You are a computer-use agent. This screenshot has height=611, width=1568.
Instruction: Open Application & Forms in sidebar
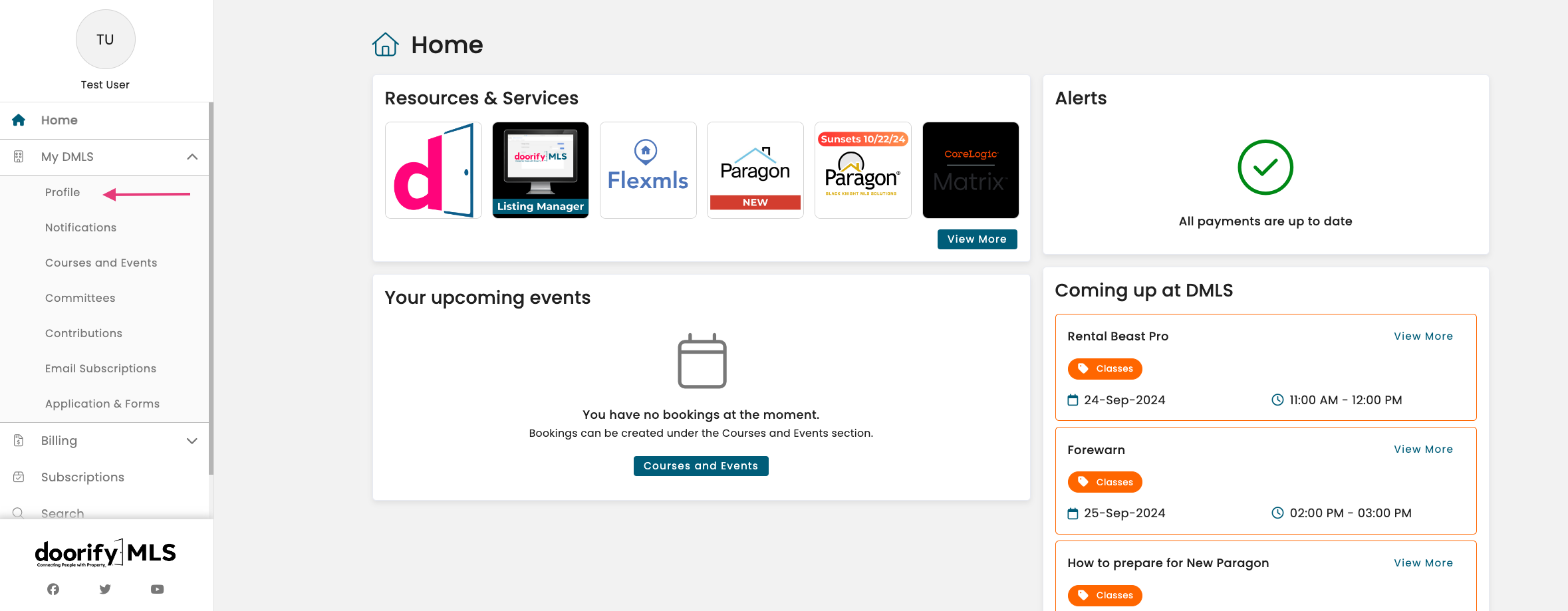pyautogui.click(x=102, y=404)
